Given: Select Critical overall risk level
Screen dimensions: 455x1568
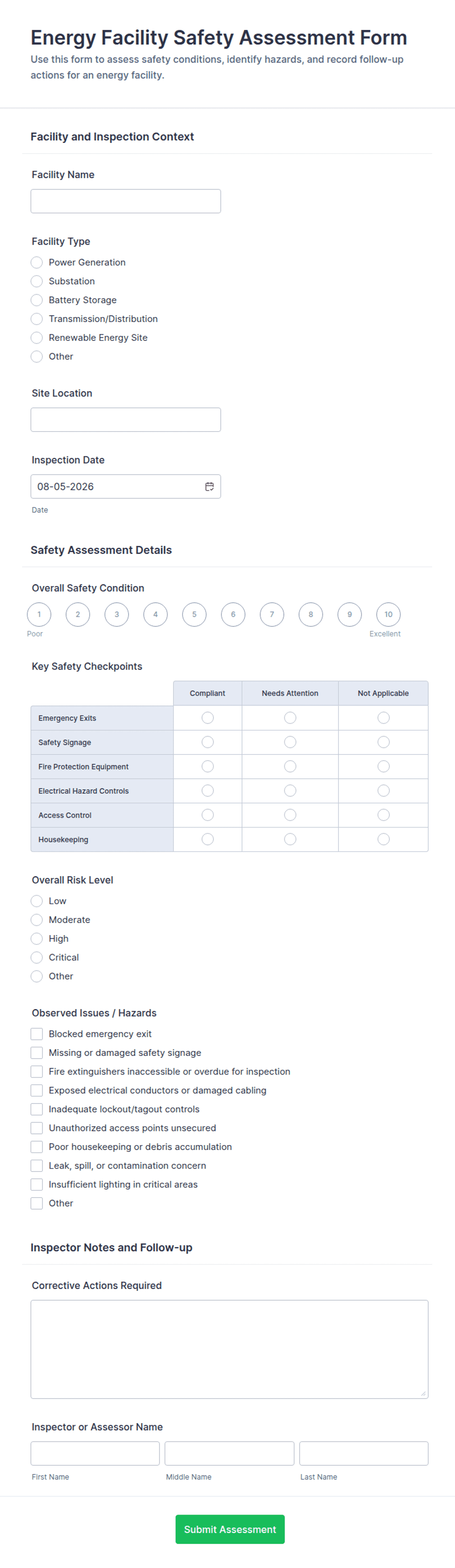Looking at the screenshot, I should click(37, 958).
